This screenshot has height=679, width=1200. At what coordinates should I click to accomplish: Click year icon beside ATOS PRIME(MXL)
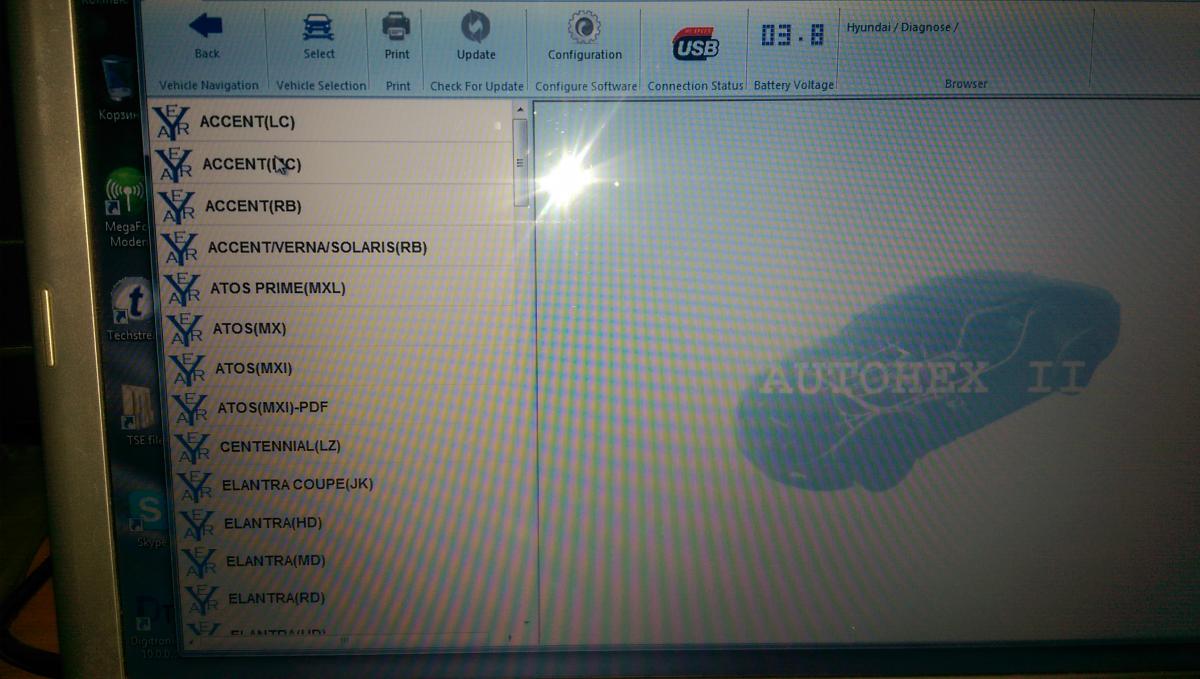(182, 288)
